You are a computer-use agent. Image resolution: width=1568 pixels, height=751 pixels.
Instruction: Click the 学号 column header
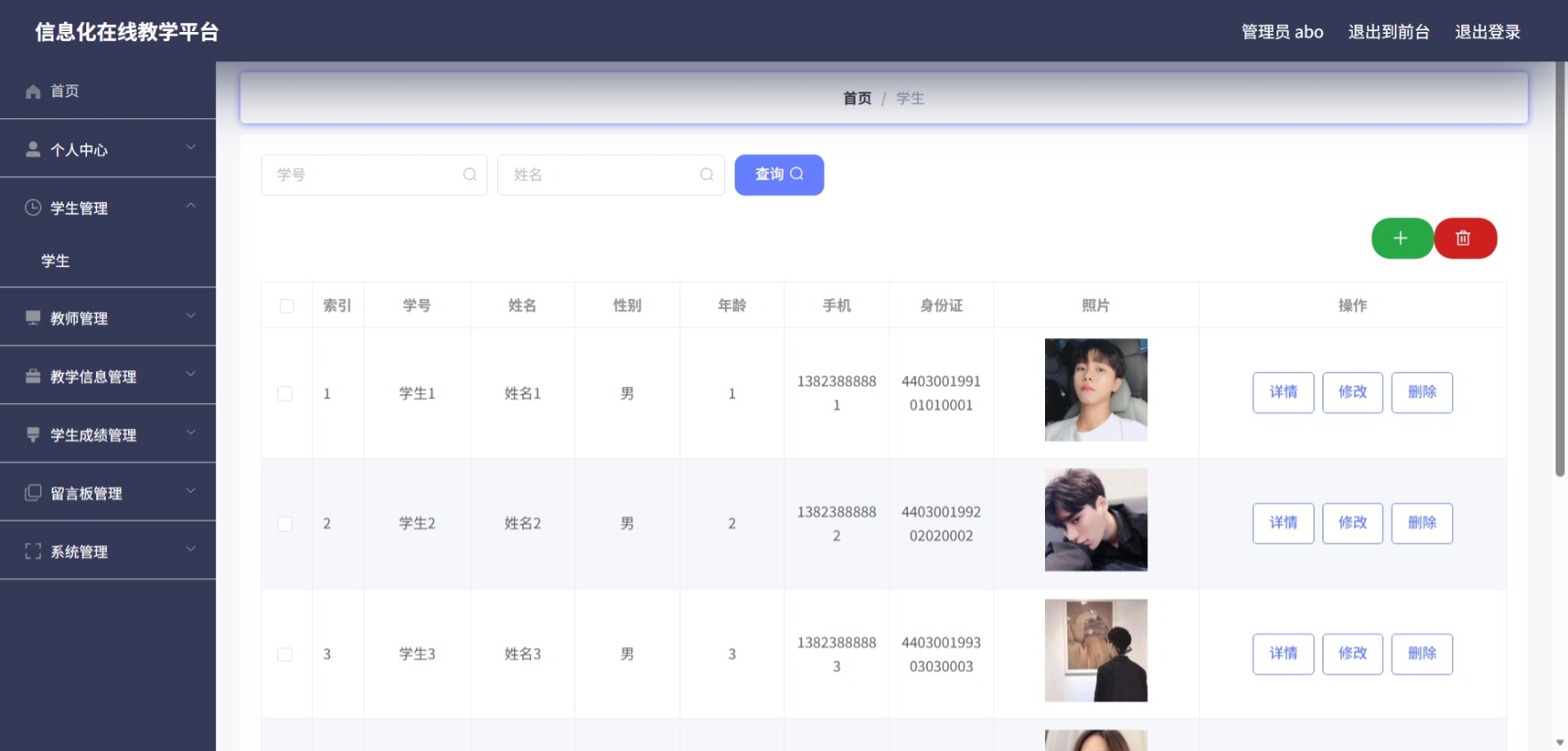coord(416,305)
